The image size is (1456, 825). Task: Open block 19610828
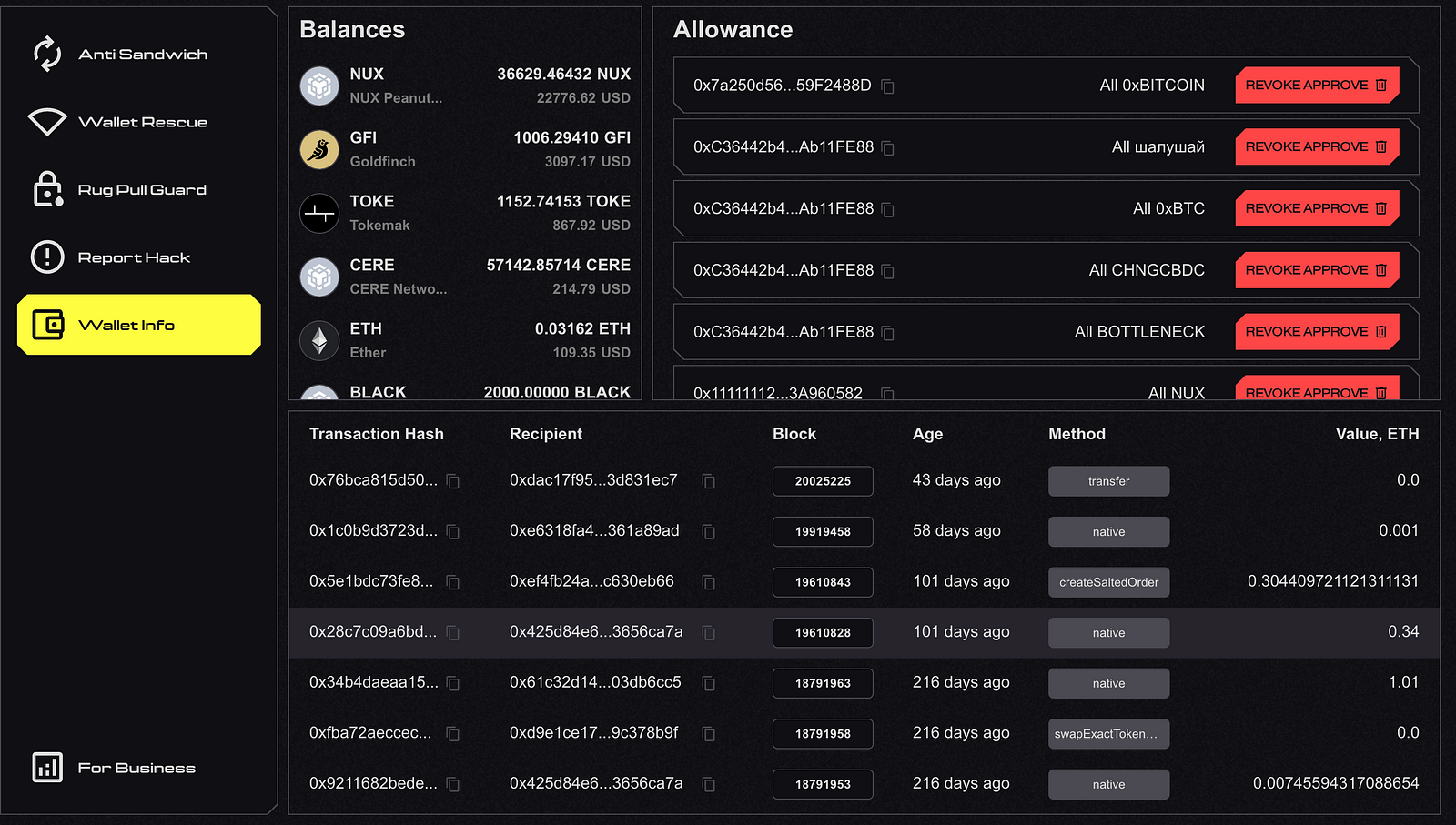point(823,633)
